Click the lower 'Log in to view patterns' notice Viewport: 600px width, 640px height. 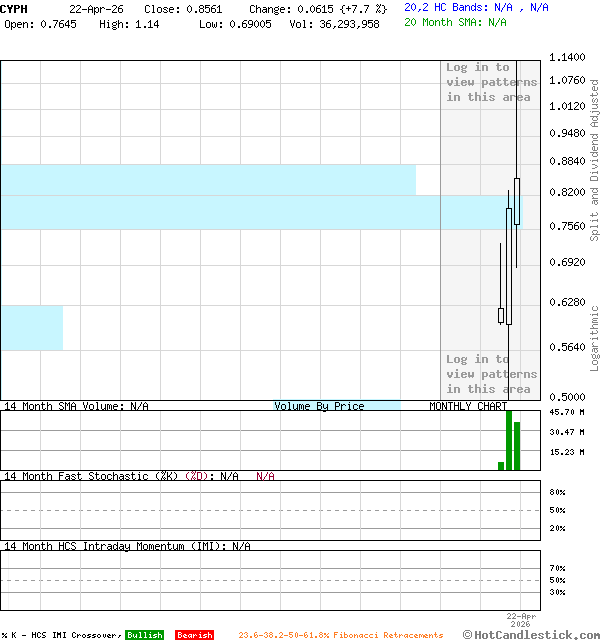491,374
